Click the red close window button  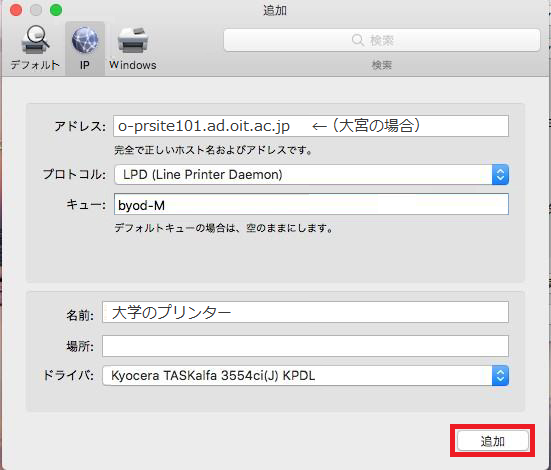16,10
